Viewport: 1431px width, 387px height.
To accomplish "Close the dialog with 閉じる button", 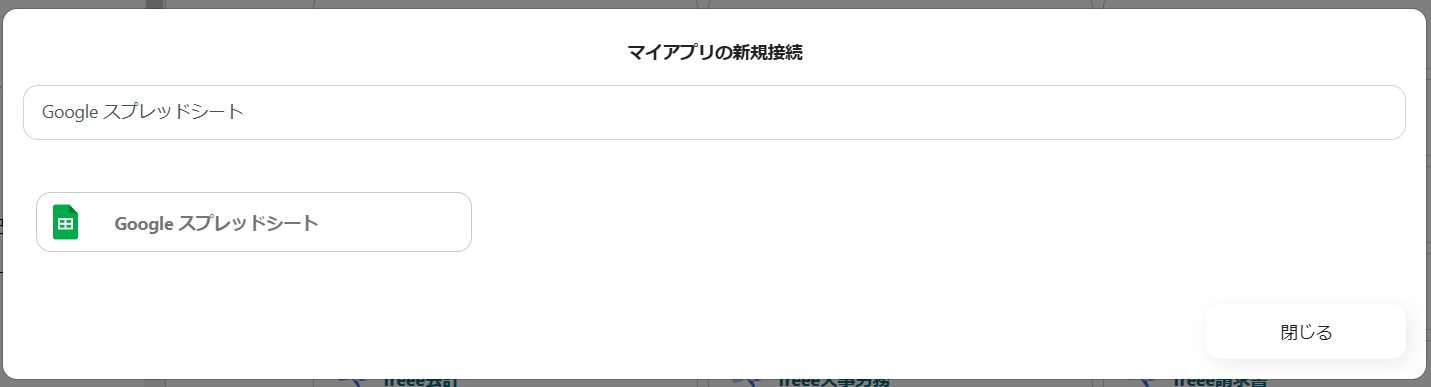I will pyautogui.click(x=1306, y=332).
